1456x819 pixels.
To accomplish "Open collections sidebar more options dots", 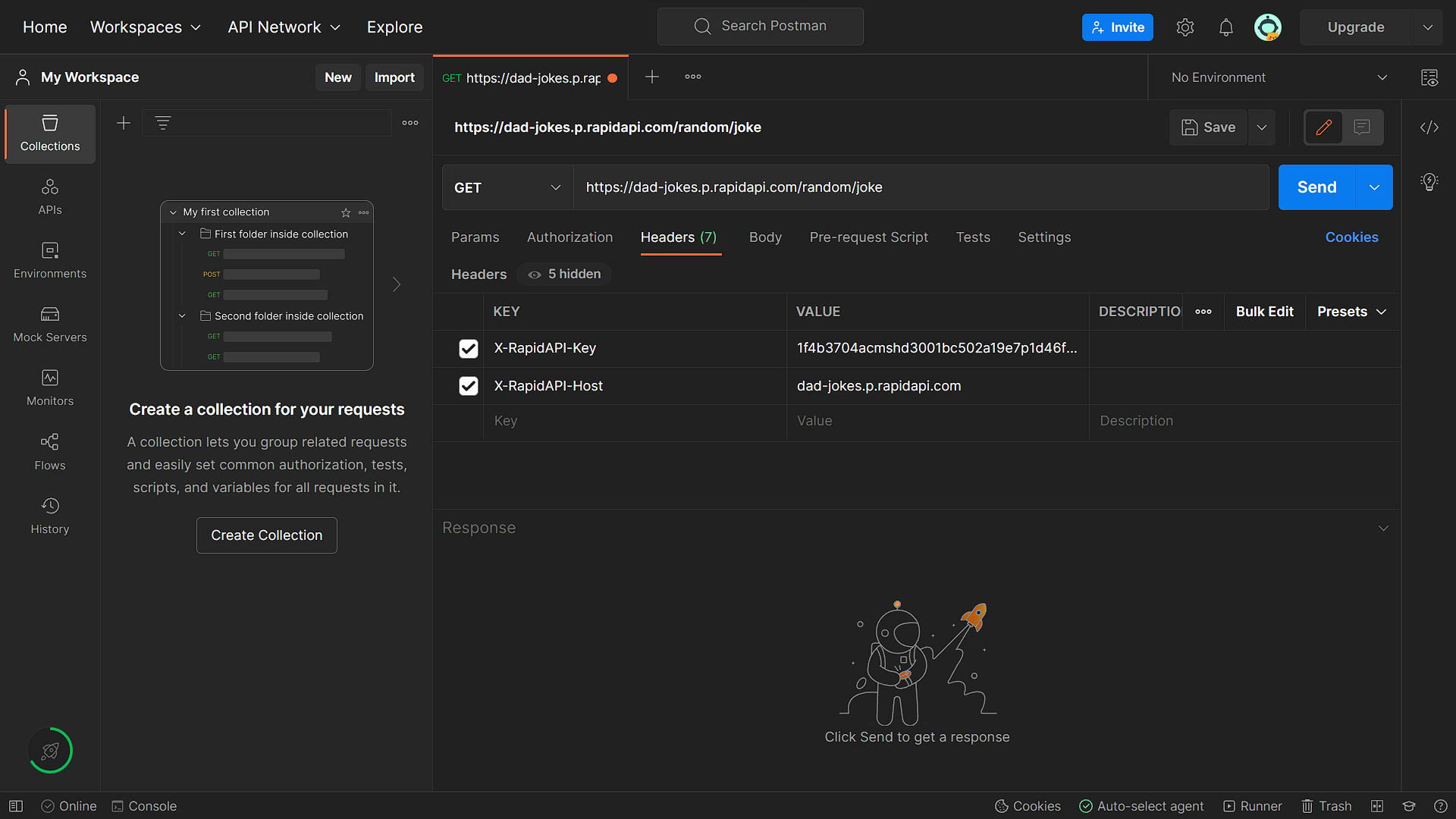I will 410,123.
